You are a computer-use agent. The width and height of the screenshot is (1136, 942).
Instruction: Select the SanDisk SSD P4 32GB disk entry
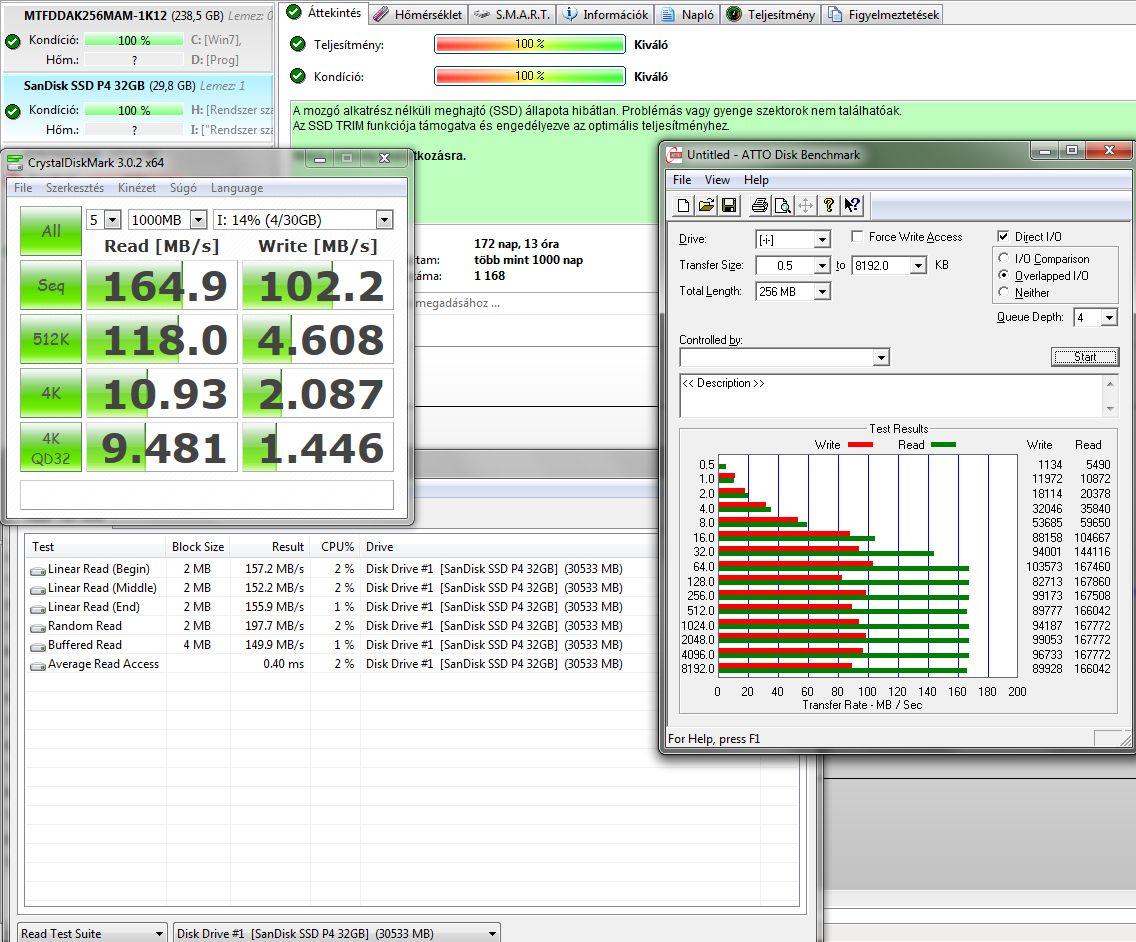click(x=138, y=108)
